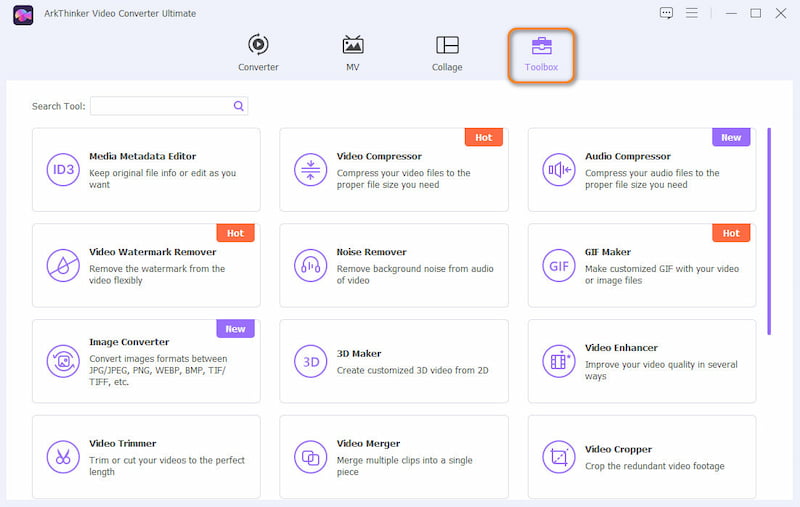
Task: Open Noise Remover title text
Action: pyautogui.click(x=371, y=252)
